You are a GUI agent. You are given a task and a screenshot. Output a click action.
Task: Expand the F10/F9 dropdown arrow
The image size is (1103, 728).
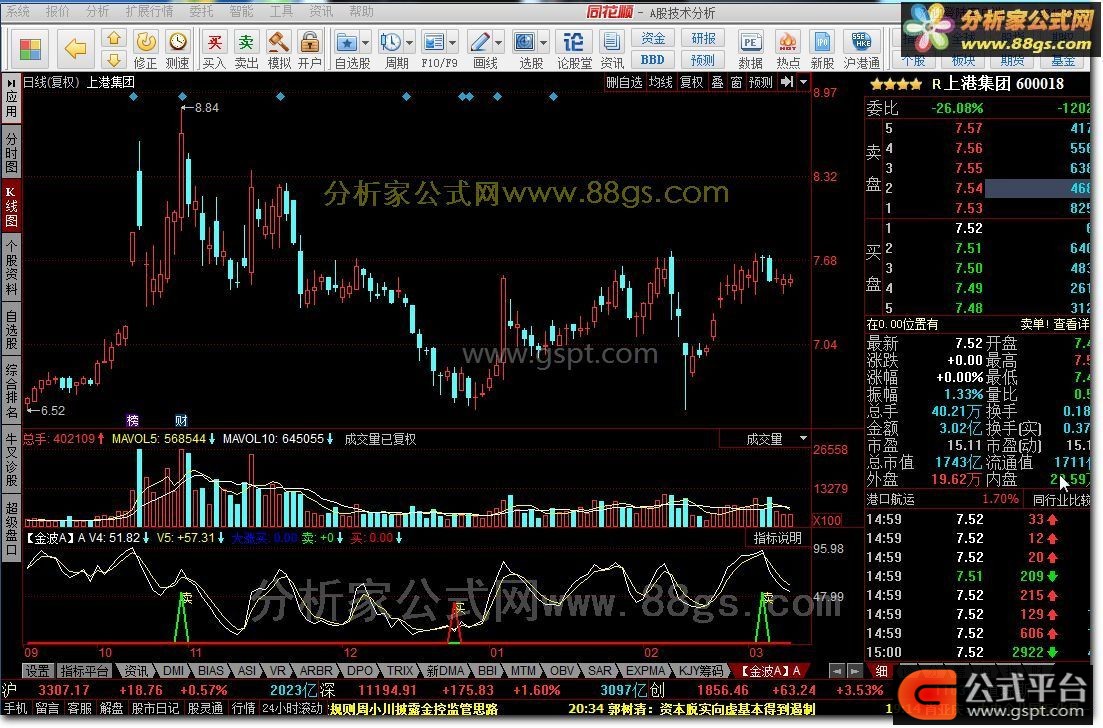point(453,43)
